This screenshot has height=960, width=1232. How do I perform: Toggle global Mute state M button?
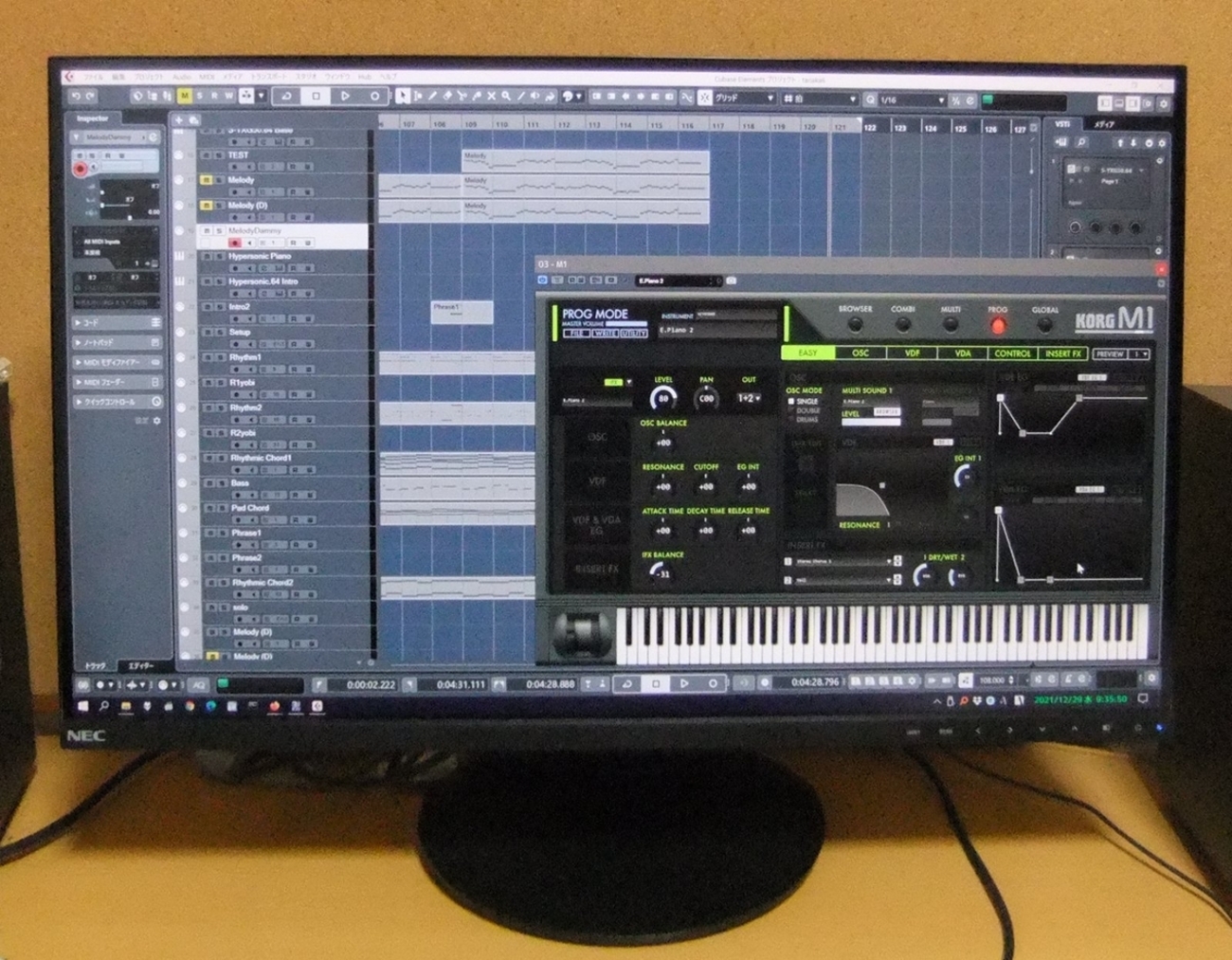tap(184, 96)
